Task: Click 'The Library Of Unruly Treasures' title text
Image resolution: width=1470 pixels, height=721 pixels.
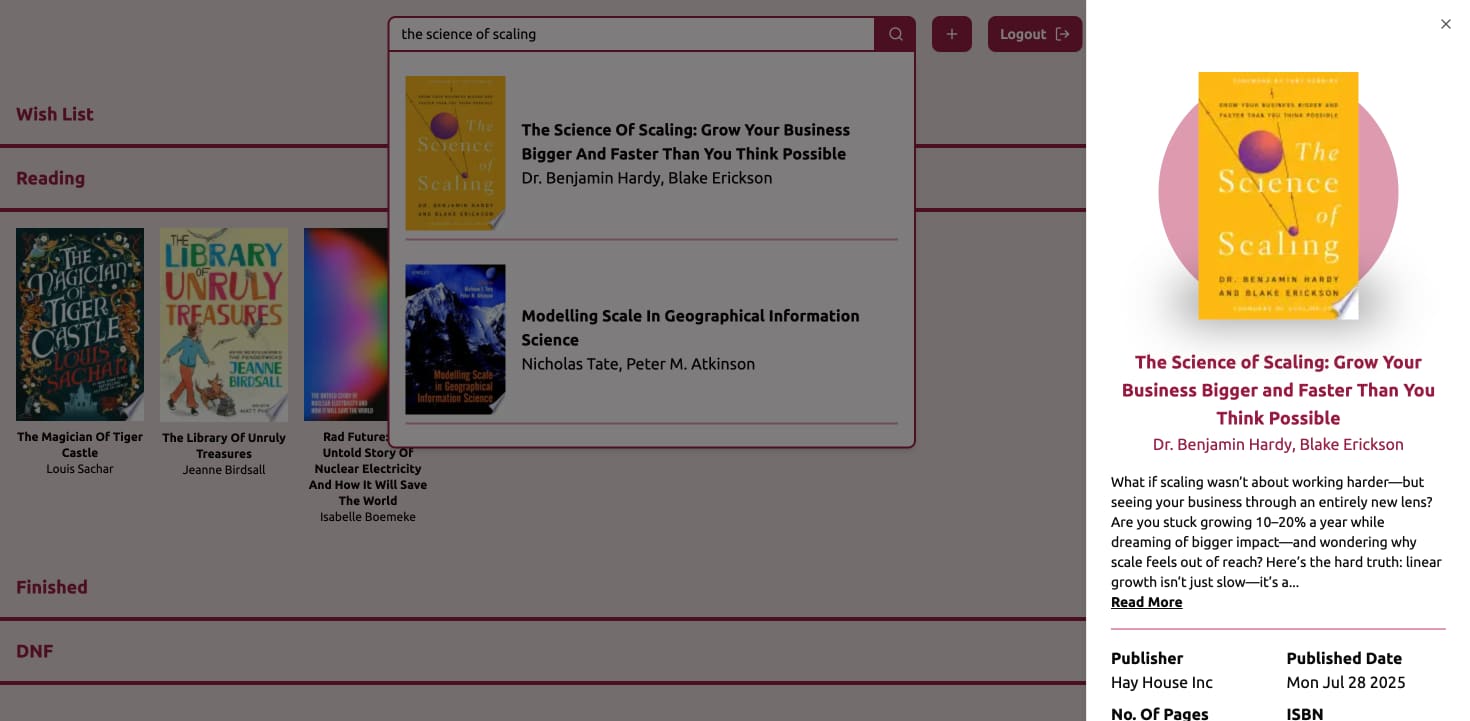Action: 224,446
